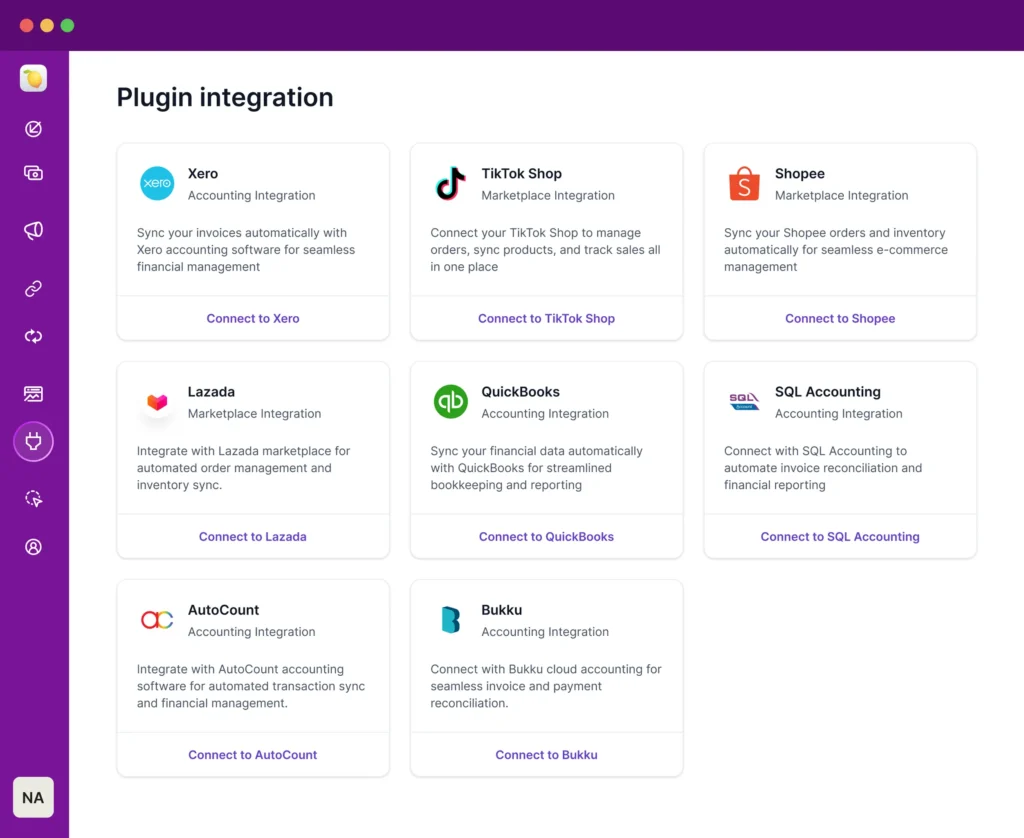This screenshot has width=1024, height=838.
Task: Click the SQL Accounting card title
Action: (x=827, y=392)
